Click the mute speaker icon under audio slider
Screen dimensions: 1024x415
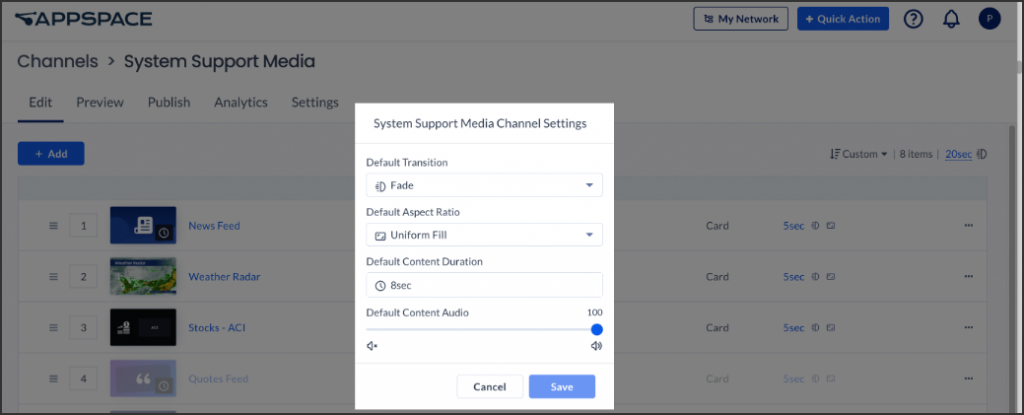(x=372, y=346)
